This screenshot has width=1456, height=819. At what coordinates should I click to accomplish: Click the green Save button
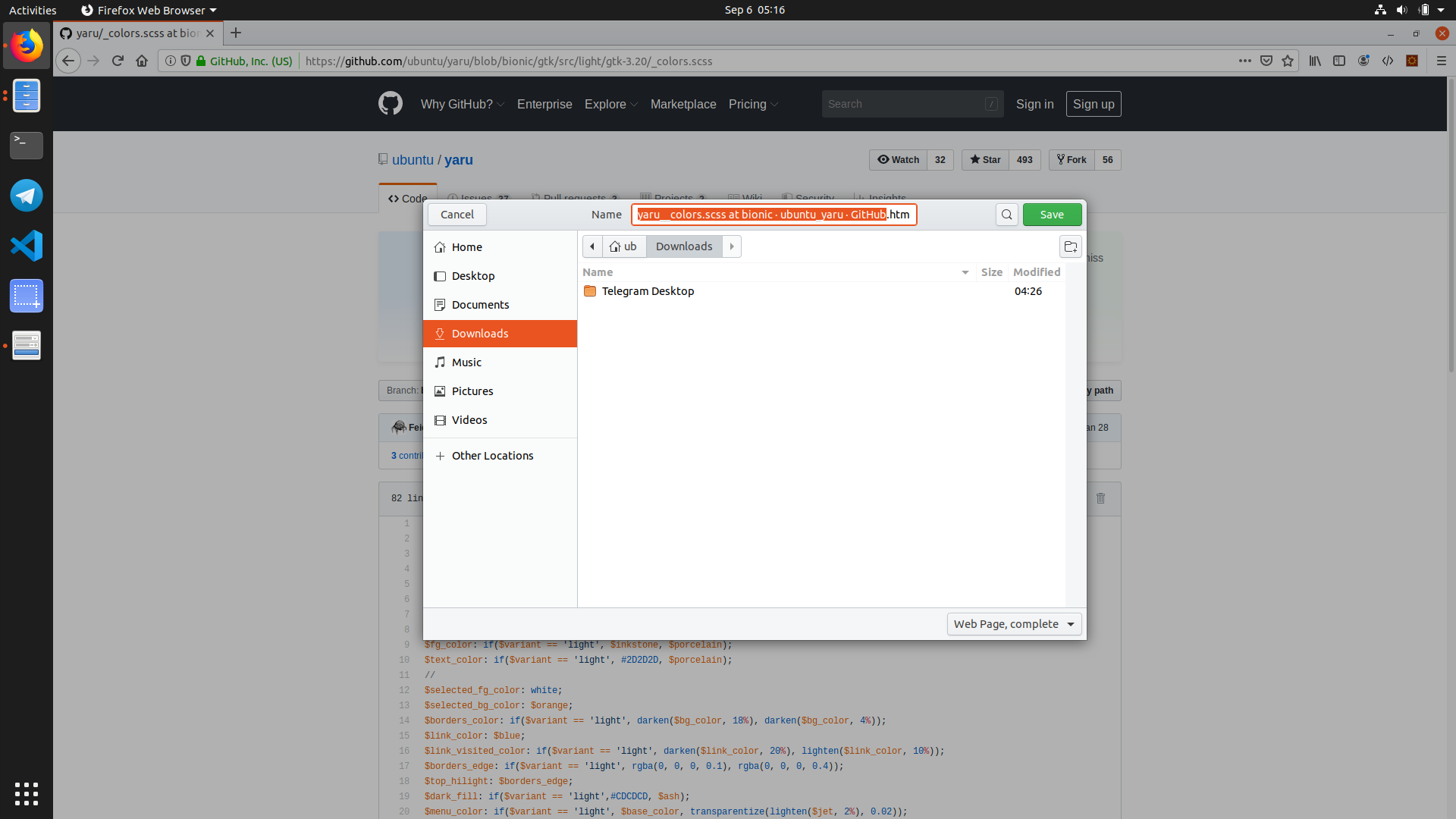[x=1052, y=215]
